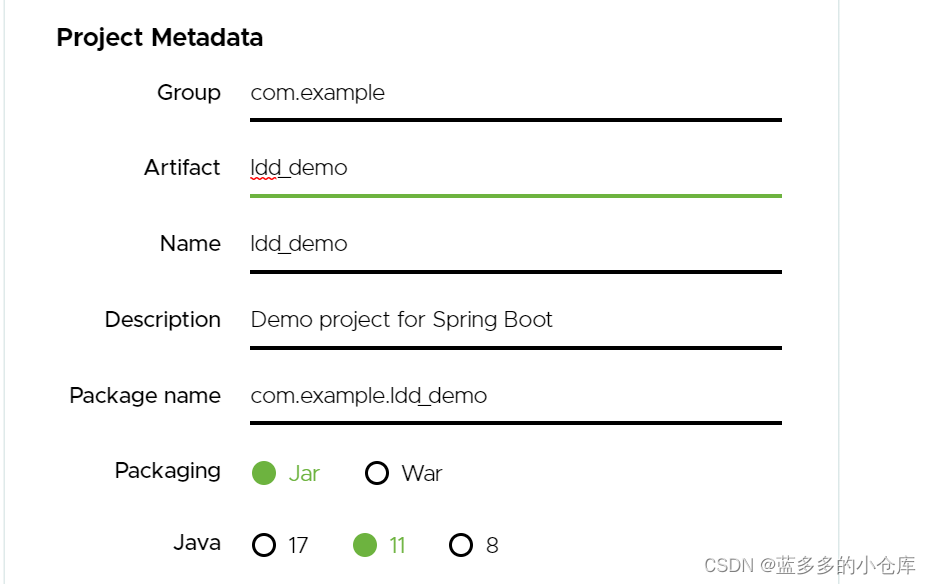Select the com.example Group value

tap(317, 93)
